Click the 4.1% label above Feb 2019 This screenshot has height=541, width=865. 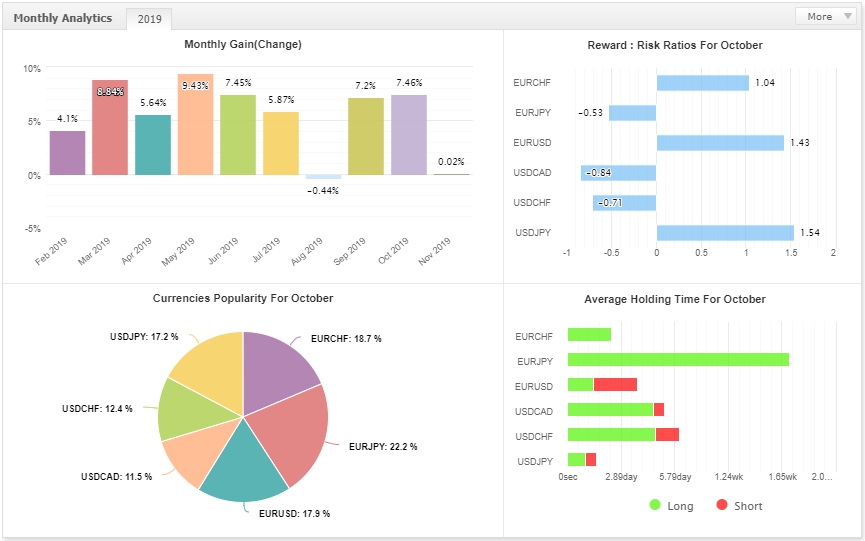click(x=67, y=119)
